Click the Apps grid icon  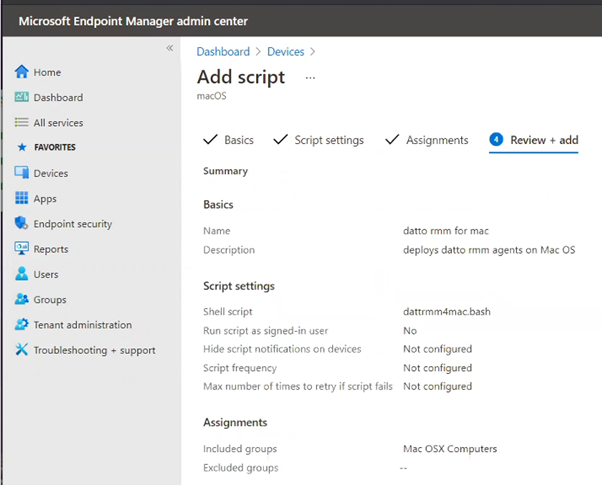coord(22,198)
